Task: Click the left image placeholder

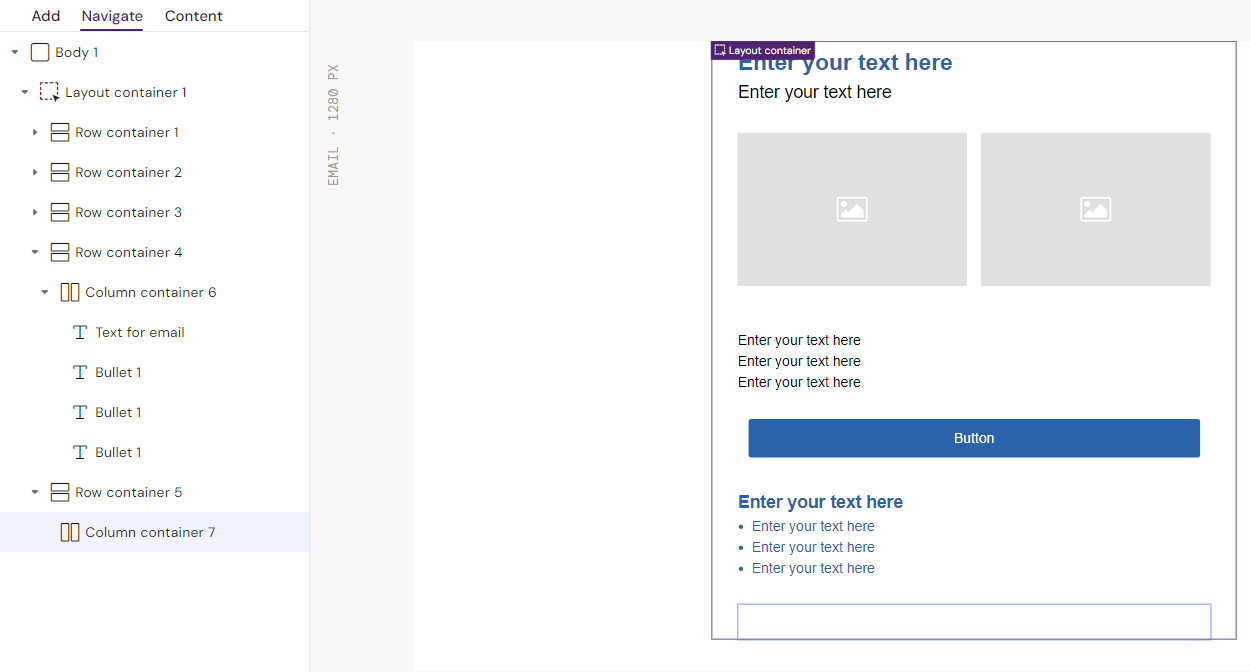Action: coord(852,209)
